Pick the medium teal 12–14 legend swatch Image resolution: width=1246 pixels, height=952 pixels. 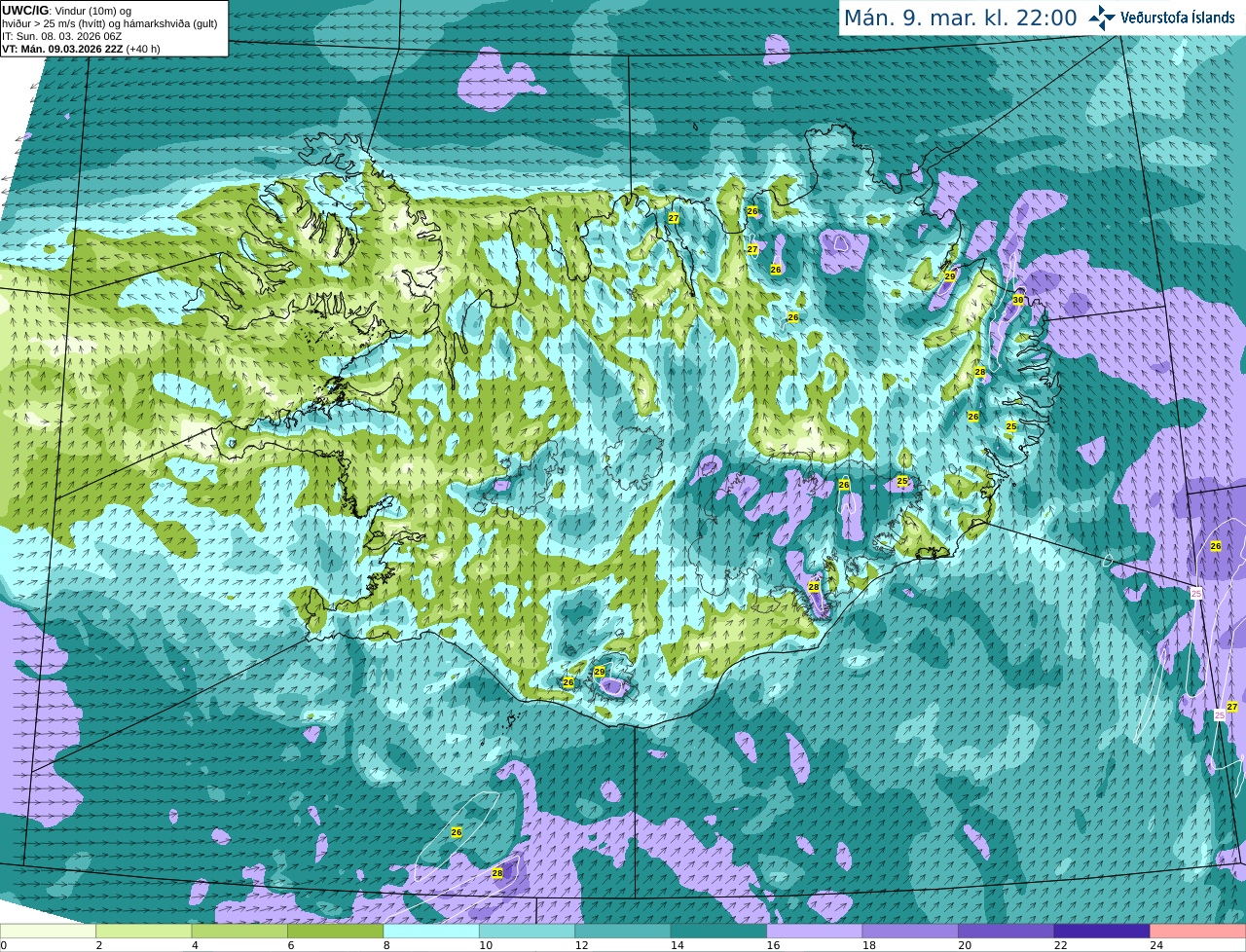click(623, 931)
